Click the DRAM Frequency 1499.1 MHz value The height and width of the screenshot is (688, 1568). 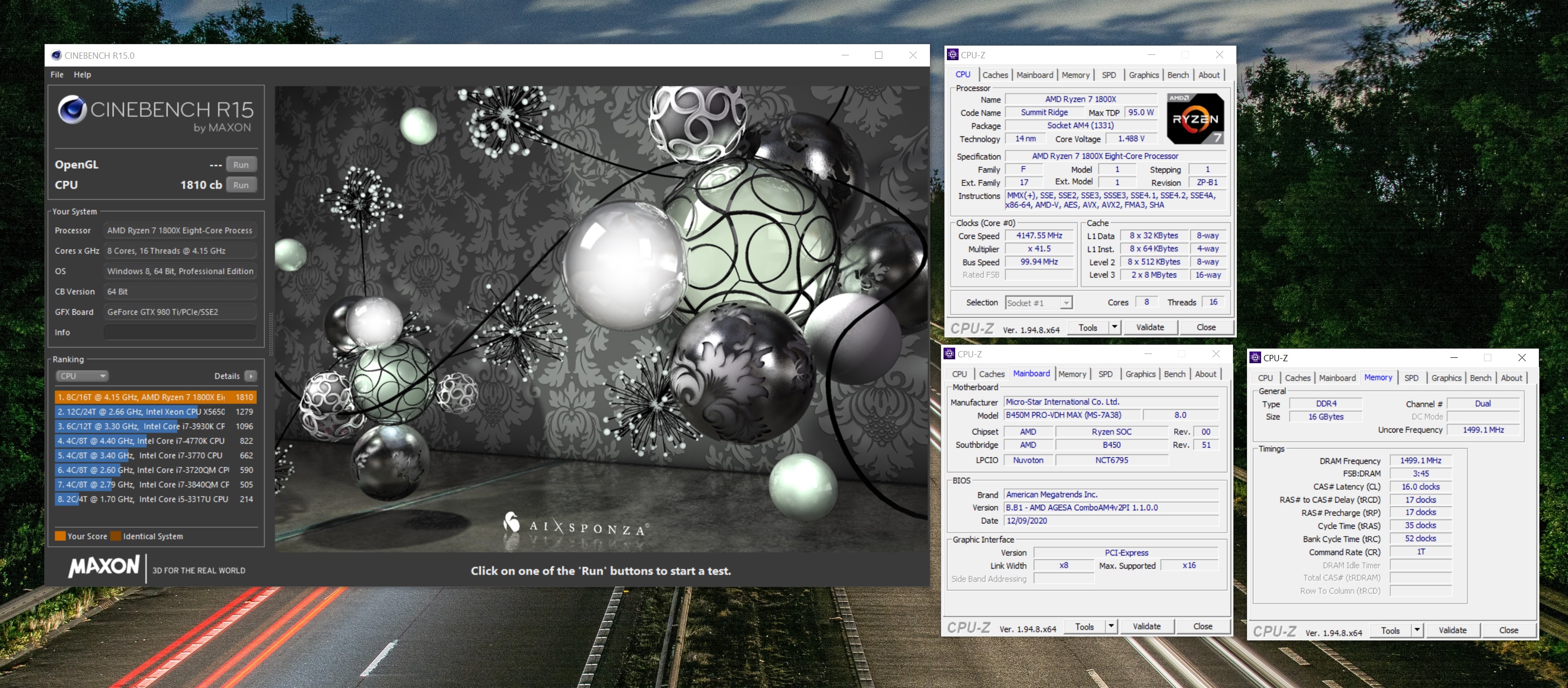click(x=1420, y=461)
